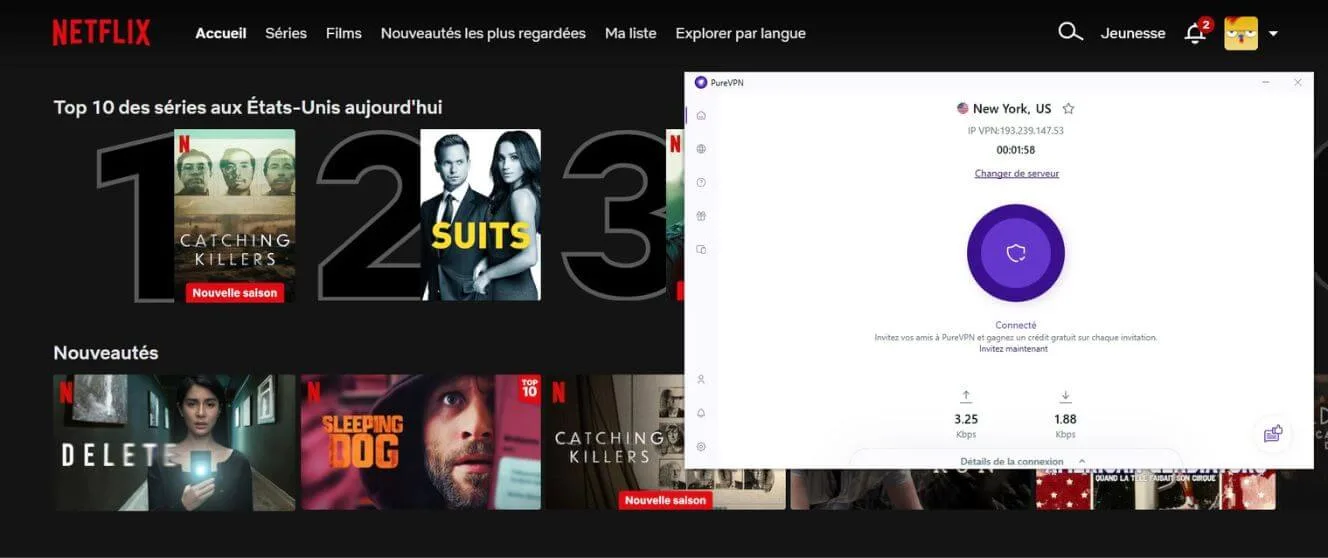1328x558 pixels.
Task: Open PureVPN locations globe icon
Action: pos(701,149)
